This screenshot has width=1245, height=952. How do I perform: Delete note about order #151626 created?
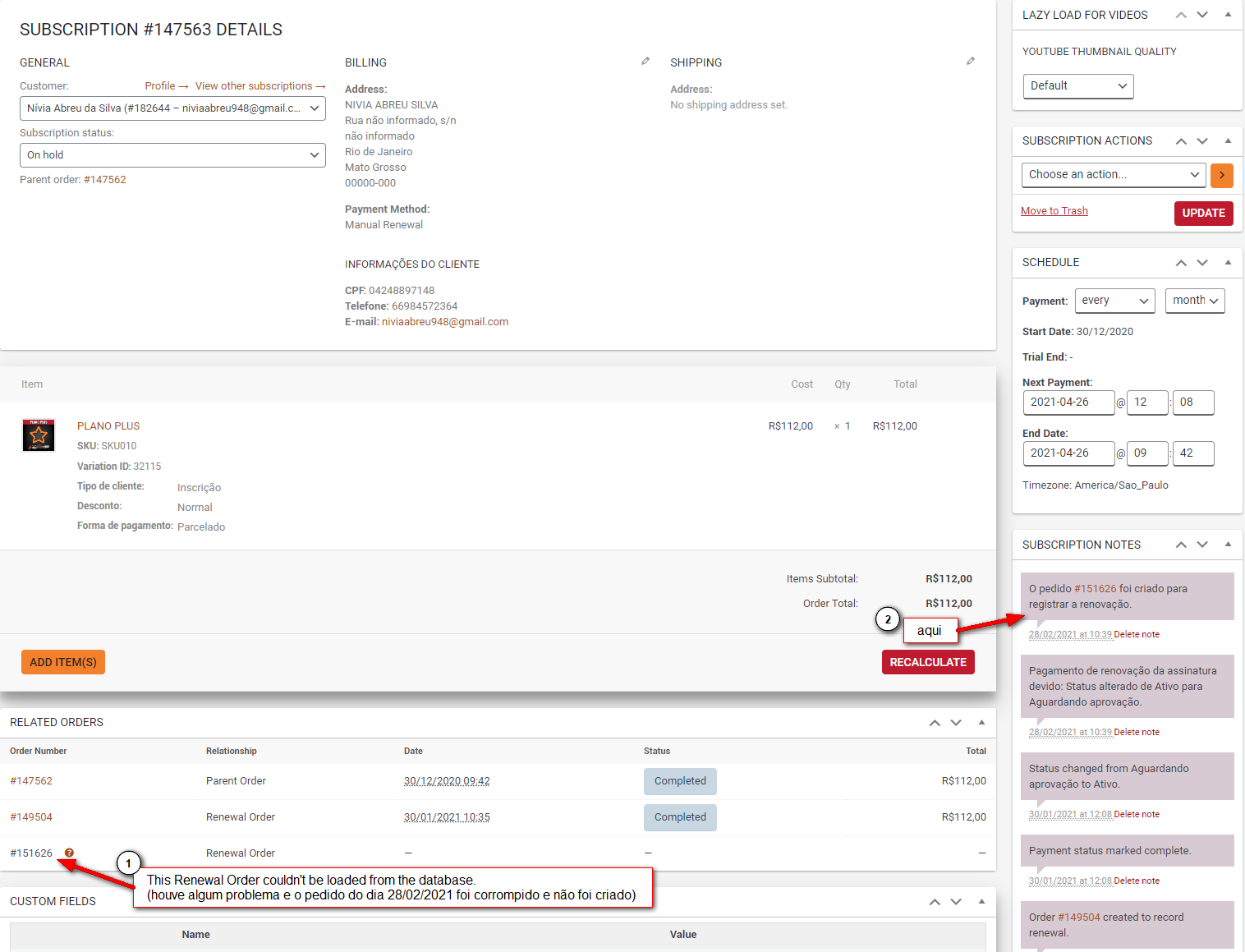(1137, 635)
